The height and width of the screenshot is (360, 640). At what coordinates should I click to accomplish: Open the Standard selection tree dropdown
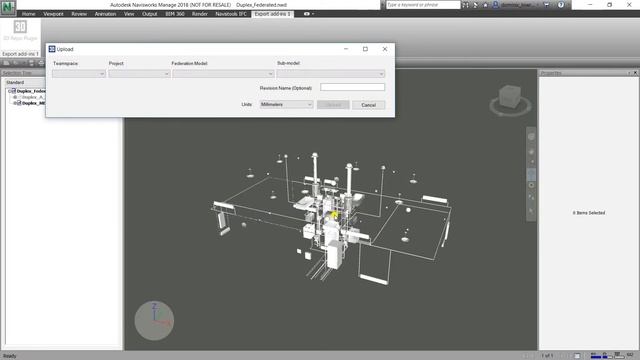point(24,82)
